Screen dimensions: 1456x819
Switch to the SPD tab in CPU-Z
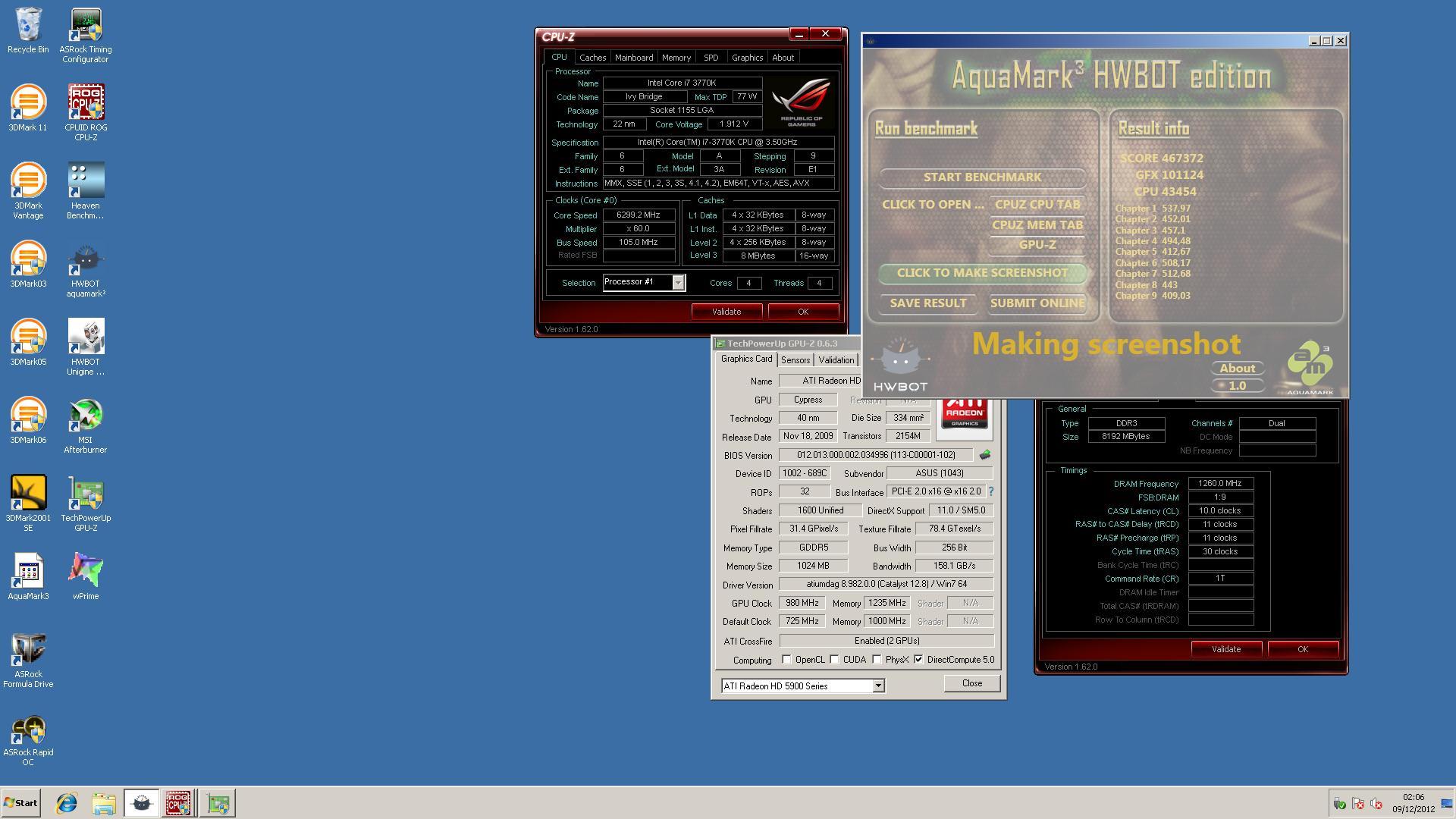711,58
